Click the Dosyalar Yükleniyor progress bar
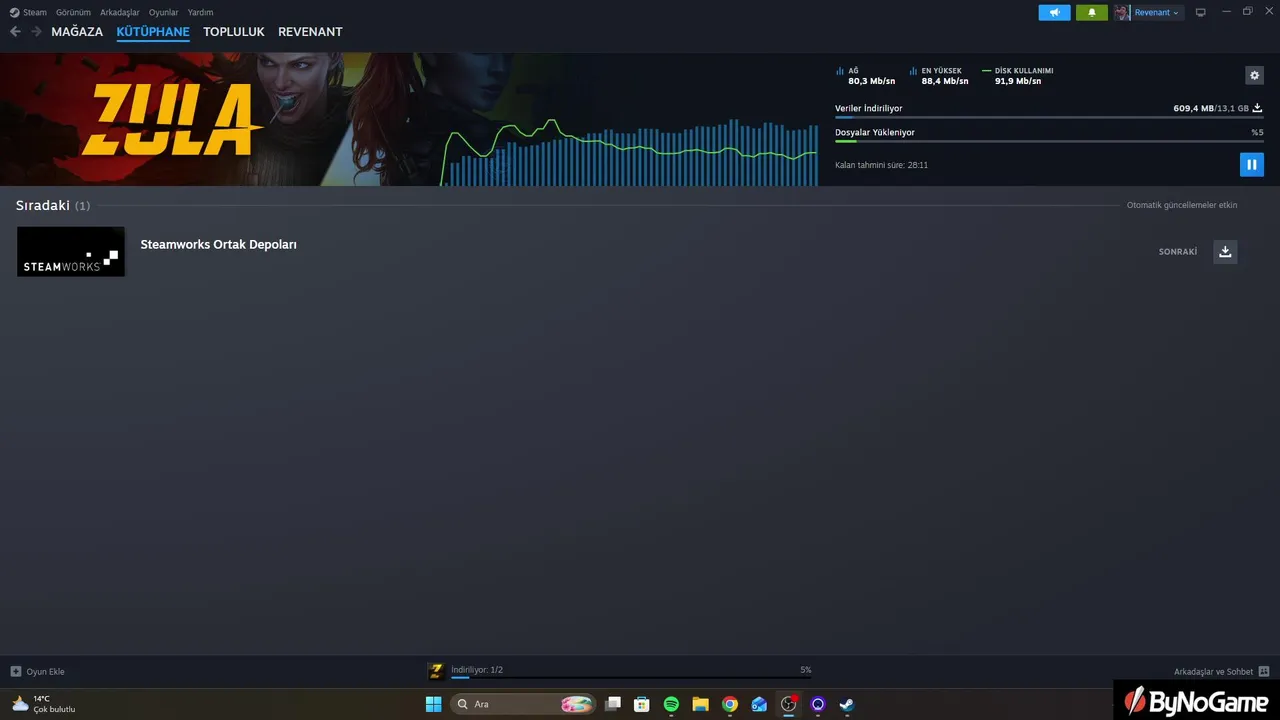The image size is (1280, 720). (1049, 141)
